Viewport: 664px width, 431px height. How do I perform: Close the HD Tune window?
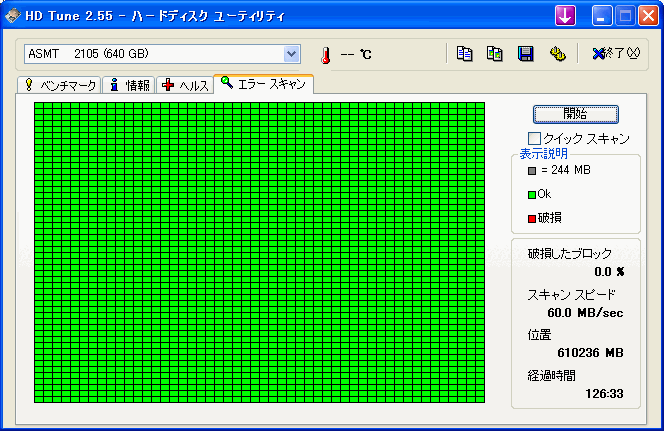tap(648, 16)
